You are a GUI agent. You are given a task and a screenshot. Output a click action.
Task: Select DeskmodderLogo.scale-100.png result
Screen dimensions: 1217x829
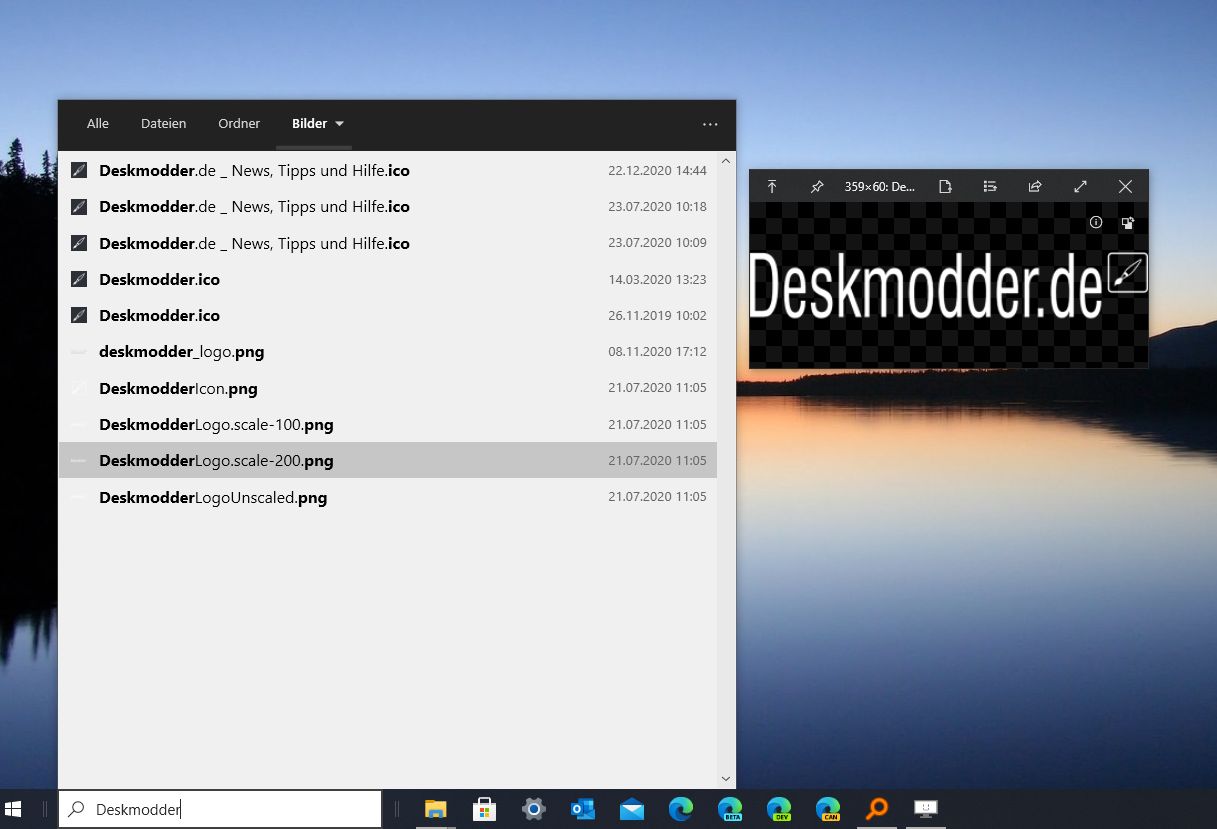[x=388, y=424]
